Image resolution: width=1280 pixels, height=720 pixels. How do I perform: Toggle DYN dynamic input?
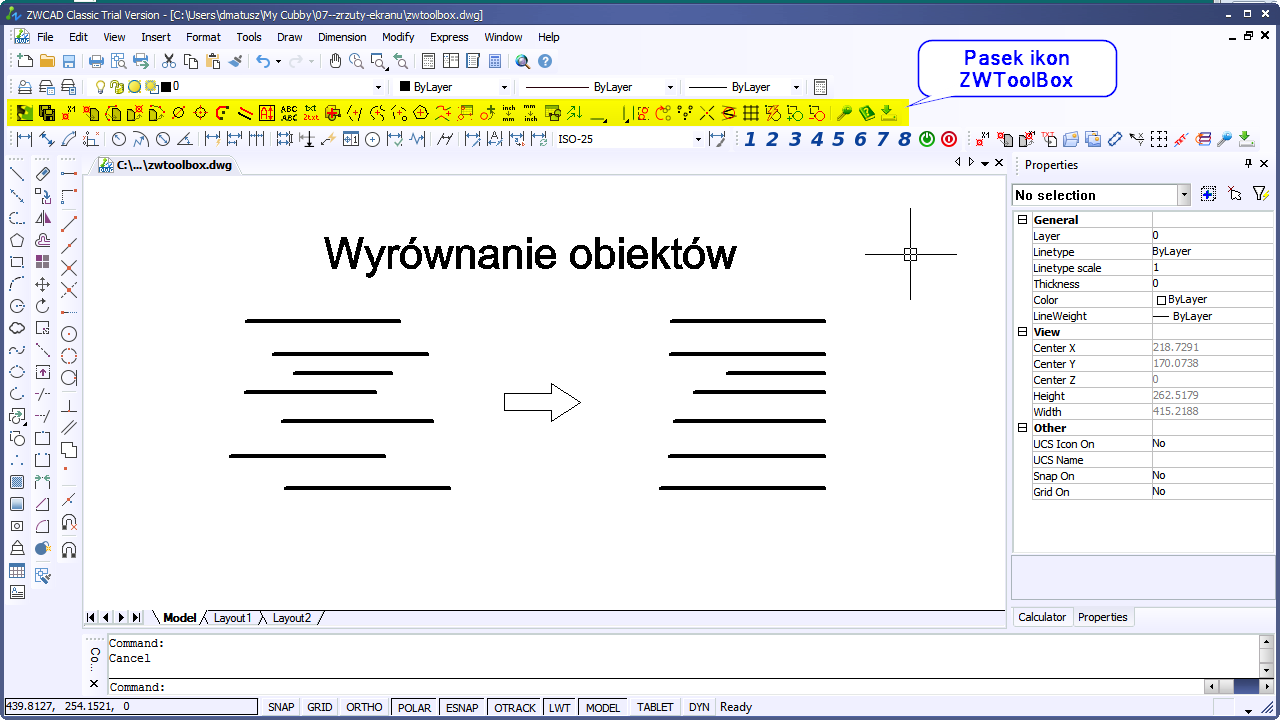699,707
